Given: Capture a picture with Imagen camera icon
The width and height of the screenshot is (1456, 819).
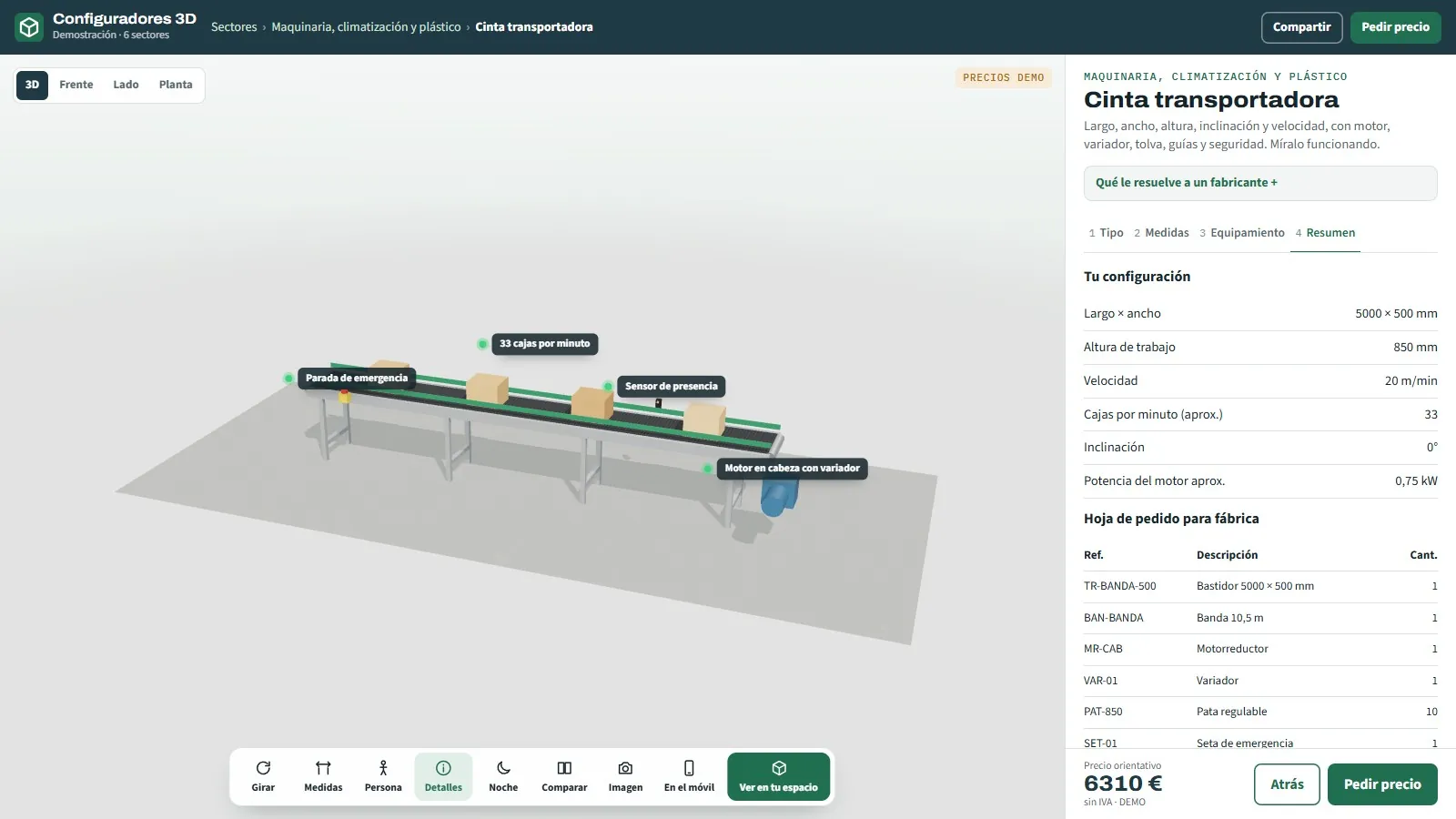Looking at the screenshot, I should point(625,776).
